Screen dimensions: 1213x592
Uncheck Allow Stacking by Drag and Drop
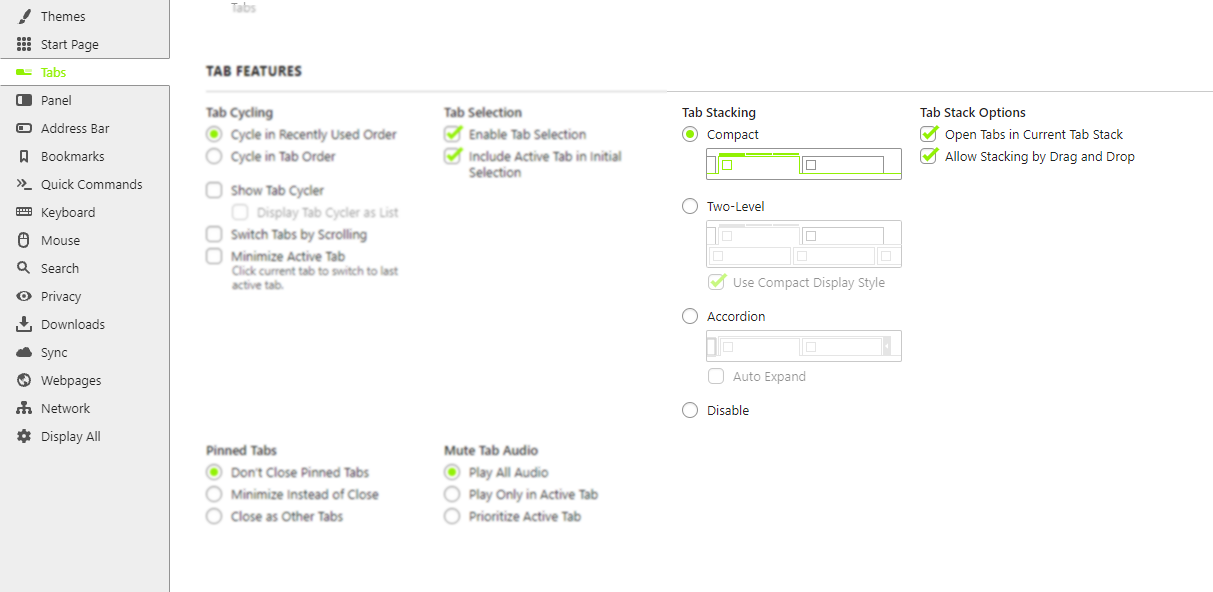pos(929,156)
